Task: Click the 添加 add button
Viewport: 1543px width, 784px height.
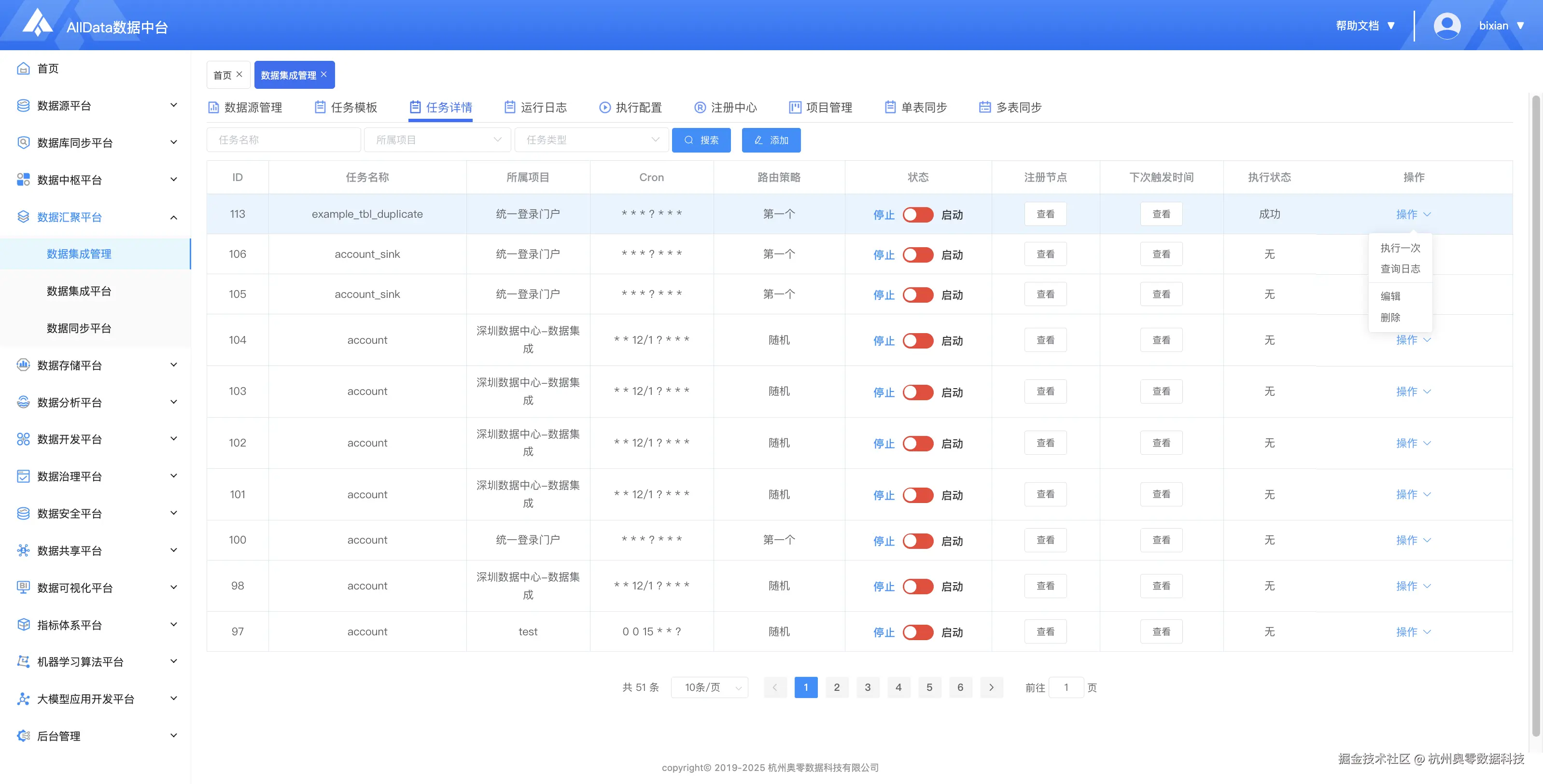Action: tap(771, 140)
